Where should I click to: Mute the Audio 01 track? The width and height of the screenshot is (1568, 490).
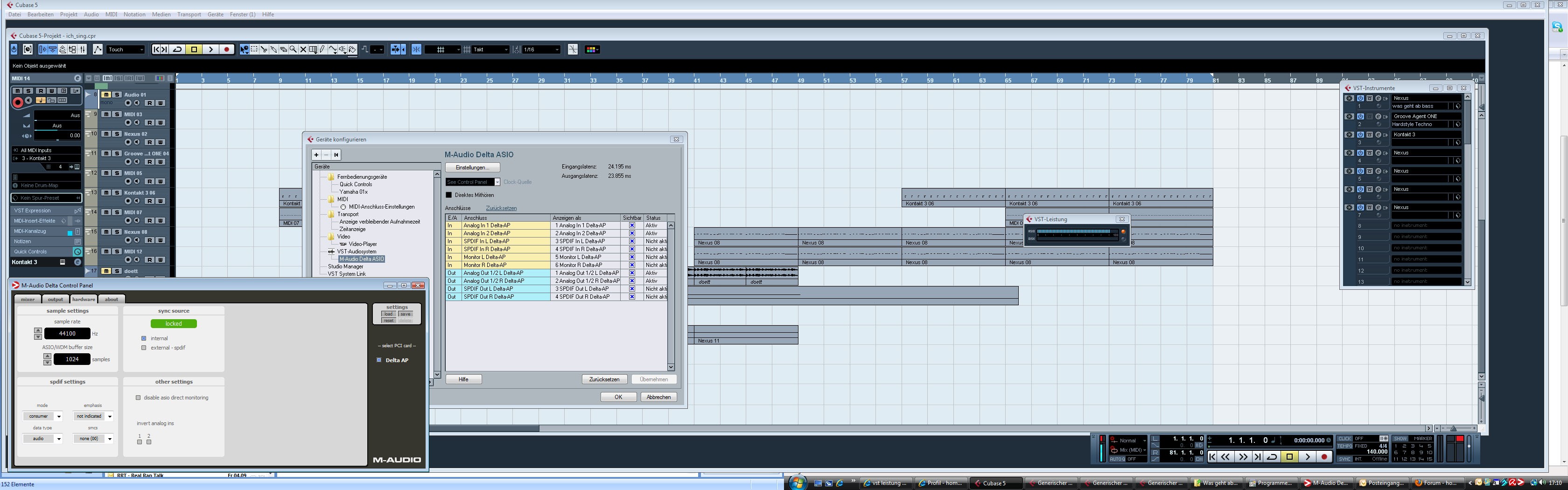[x=106, y=95]
